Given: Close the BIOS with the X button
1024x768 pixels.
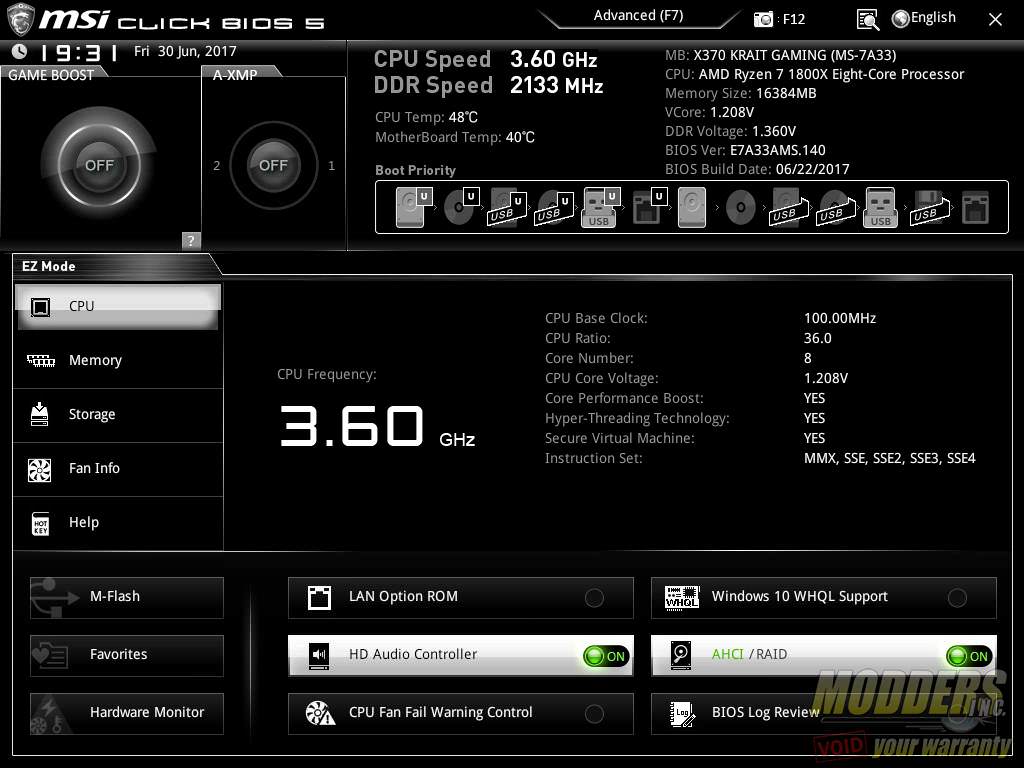Looking at the screenshot, I should click(x=995, y=20).
